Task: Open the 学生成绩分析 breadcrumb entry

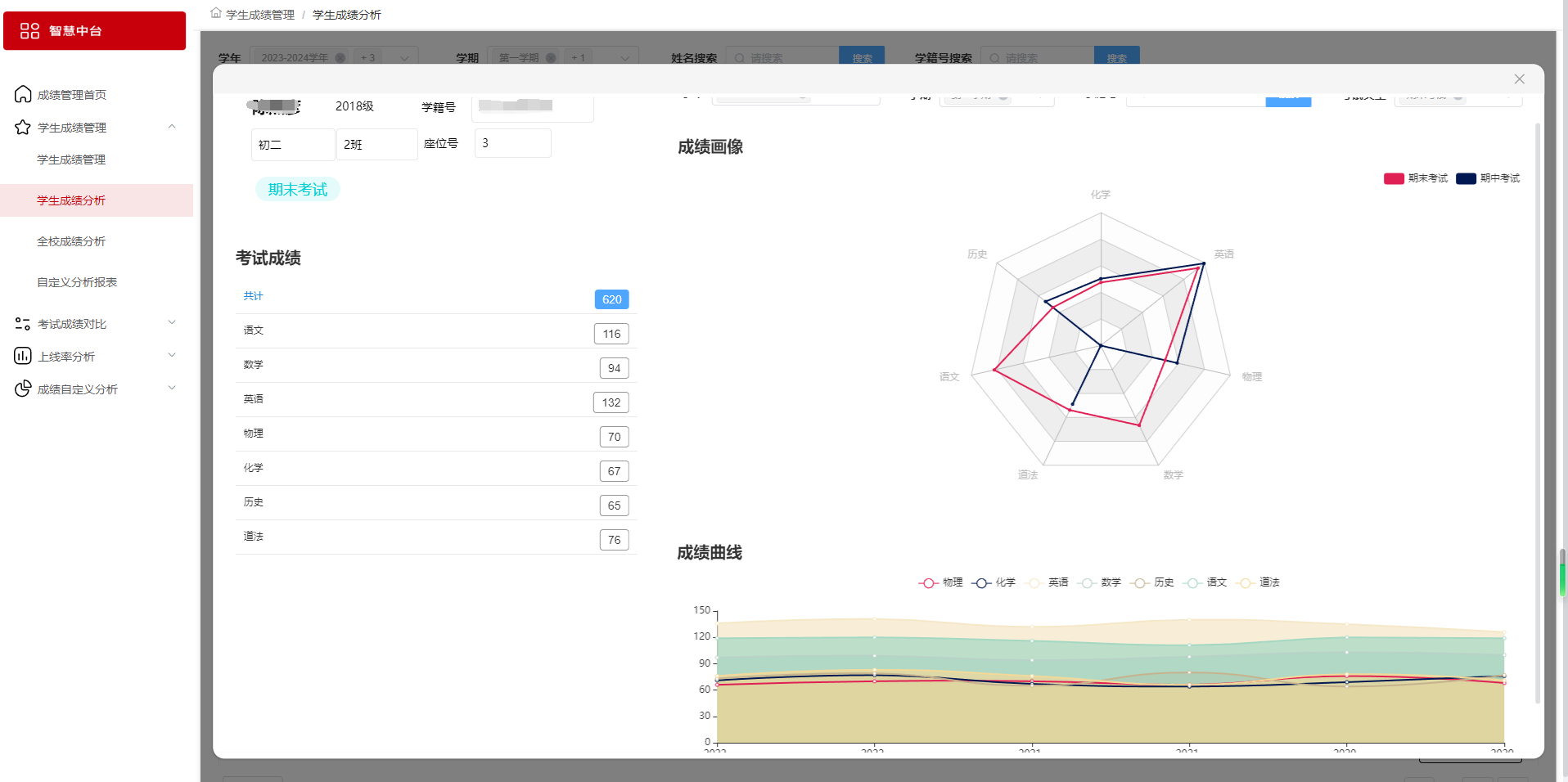Action: [345, 14]
